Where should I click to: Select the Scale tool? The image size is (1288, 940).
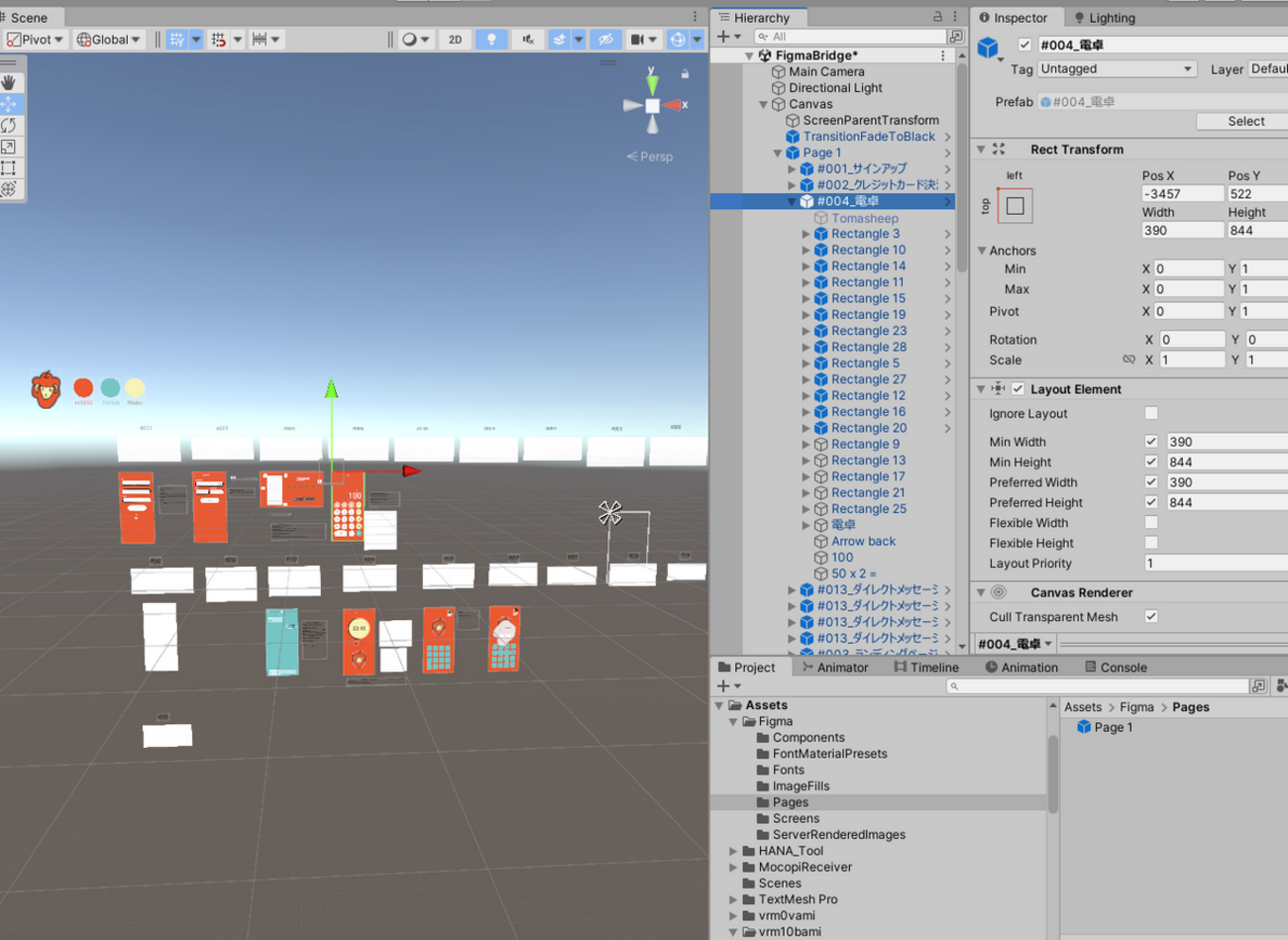pyautogui.click(x=10, y=147)
